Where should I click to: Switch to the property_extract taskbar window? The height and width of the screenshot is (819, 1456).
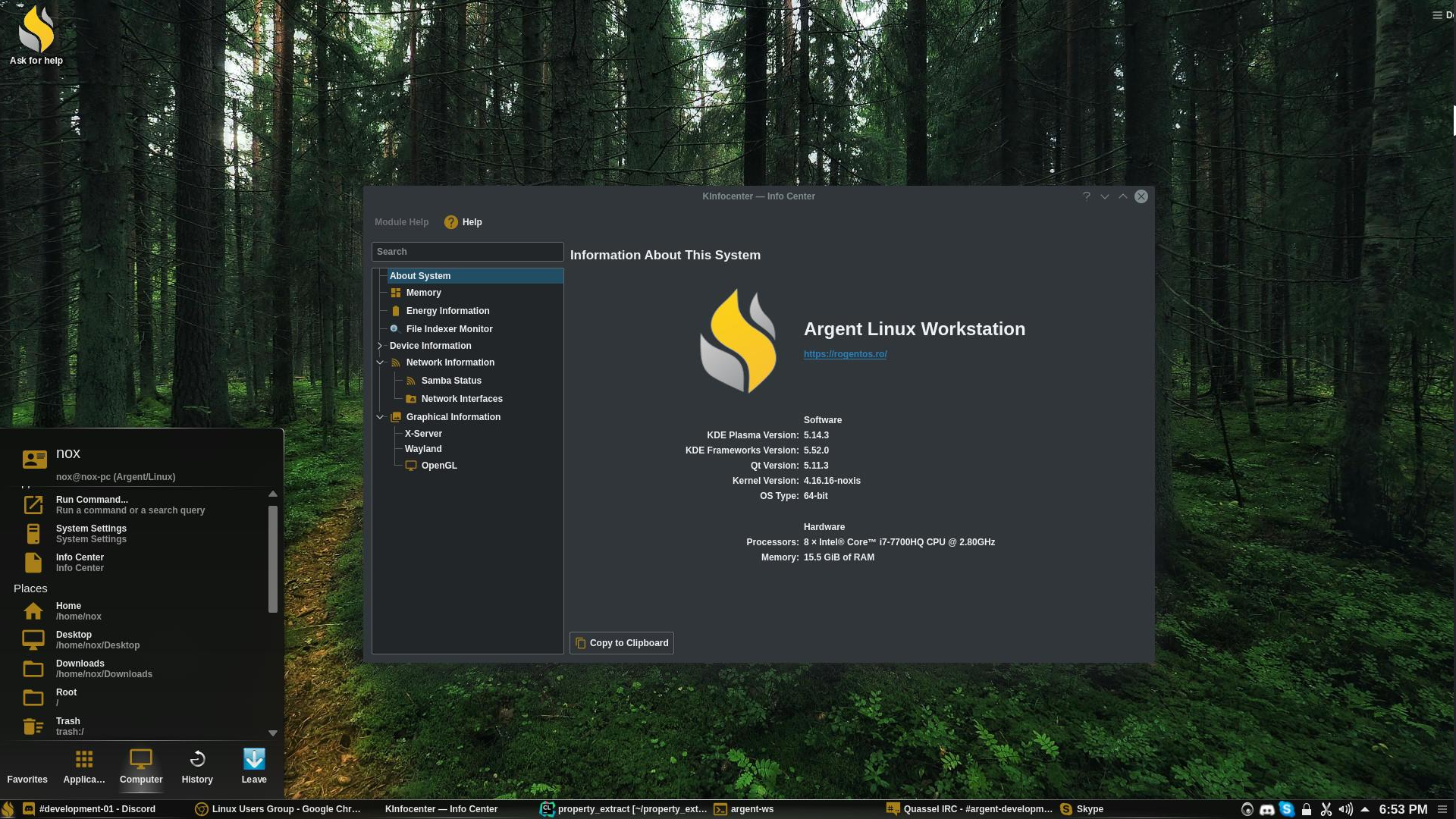pos(623,809)
